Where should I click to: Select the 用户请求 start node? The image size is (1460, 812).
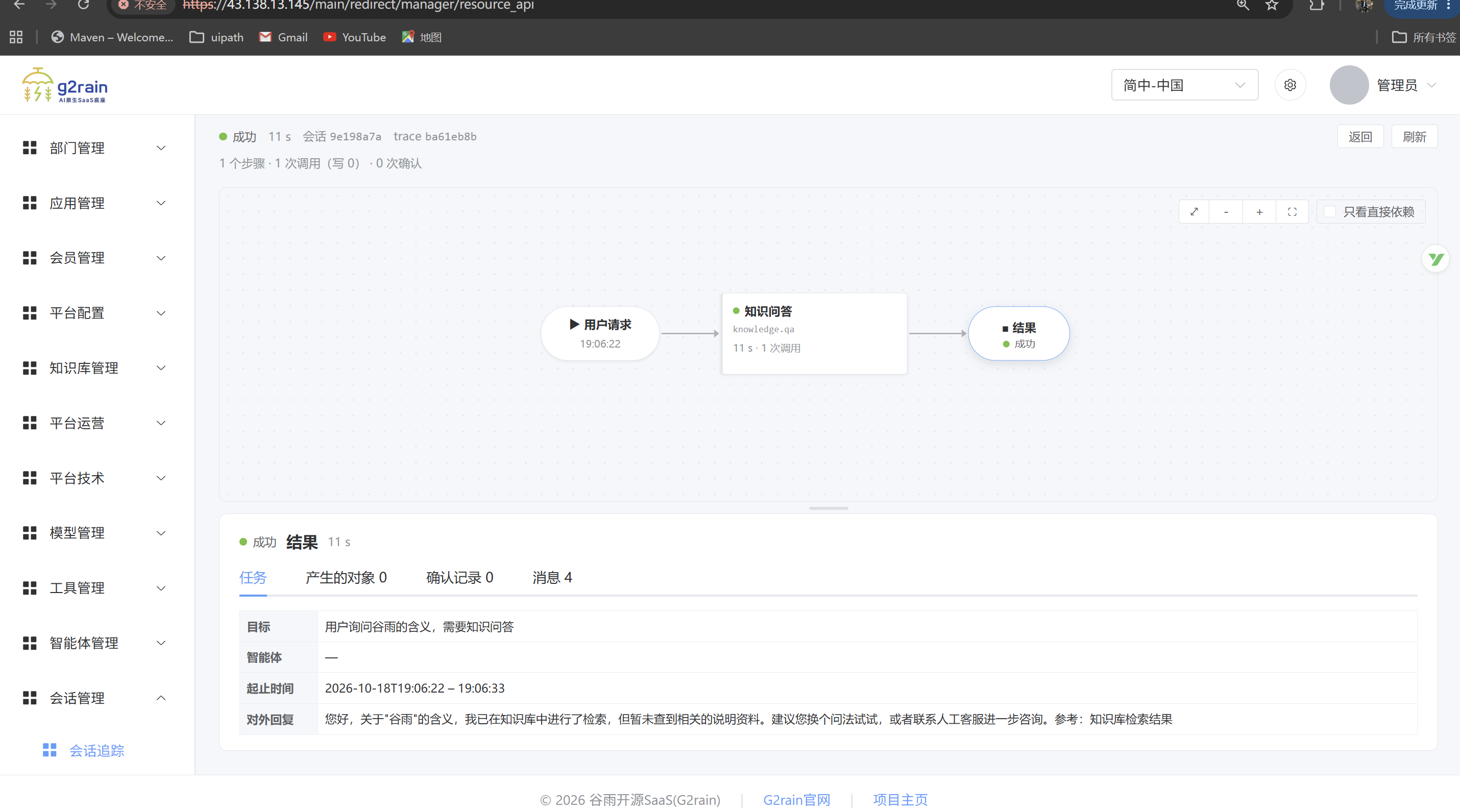click(600, 333)
